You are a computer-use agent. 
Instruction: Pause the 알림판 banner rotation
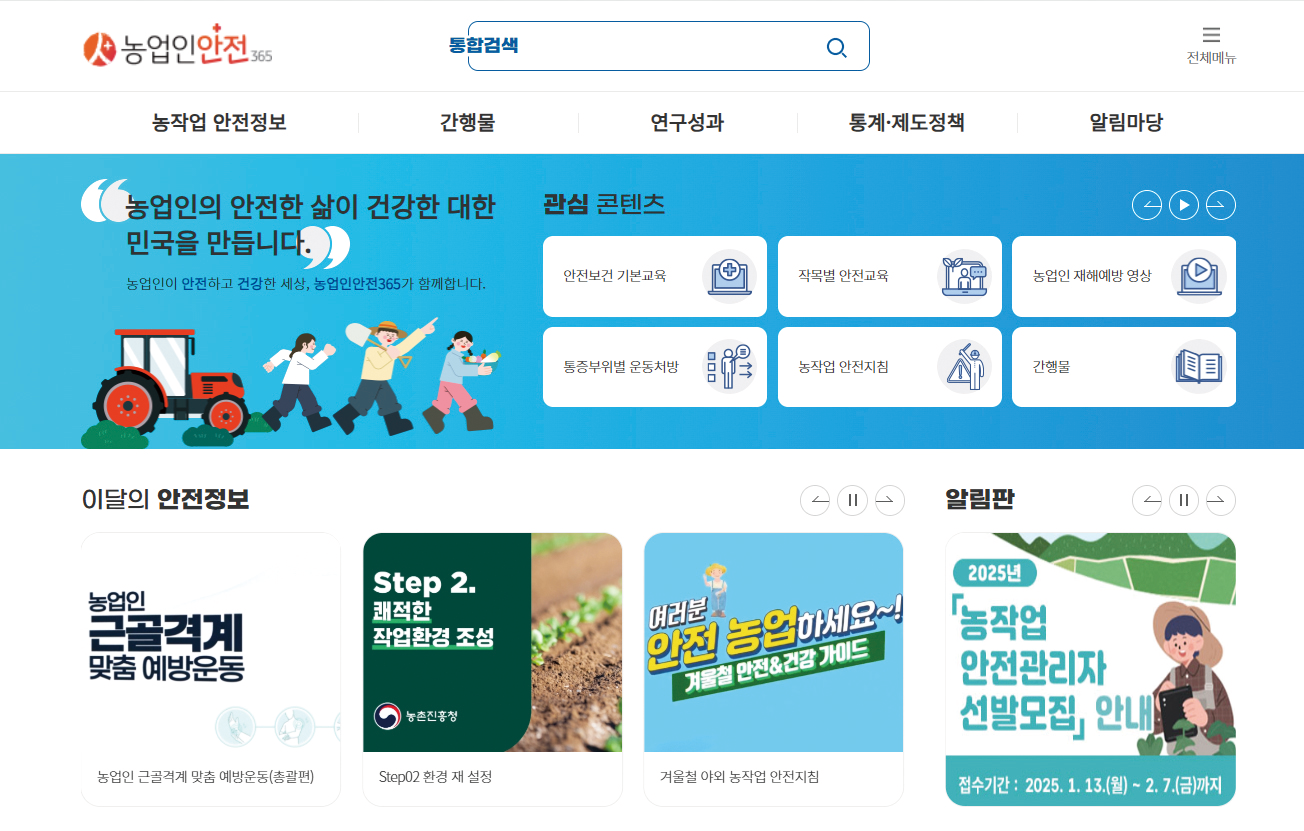tap(1184, 500)
